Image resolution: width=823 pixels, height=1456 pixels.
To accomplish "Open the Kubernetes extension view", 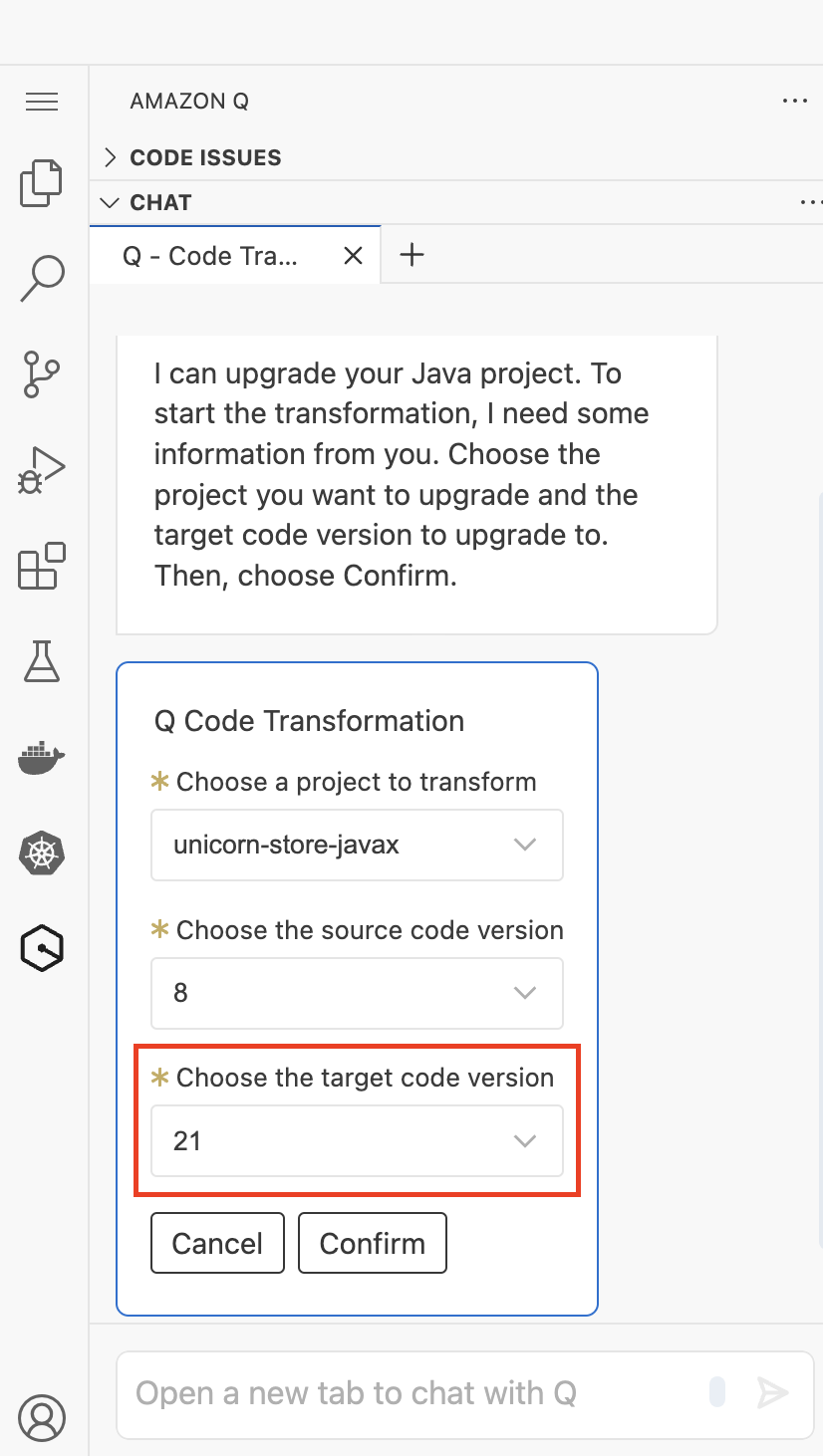I will click(41, 853).
